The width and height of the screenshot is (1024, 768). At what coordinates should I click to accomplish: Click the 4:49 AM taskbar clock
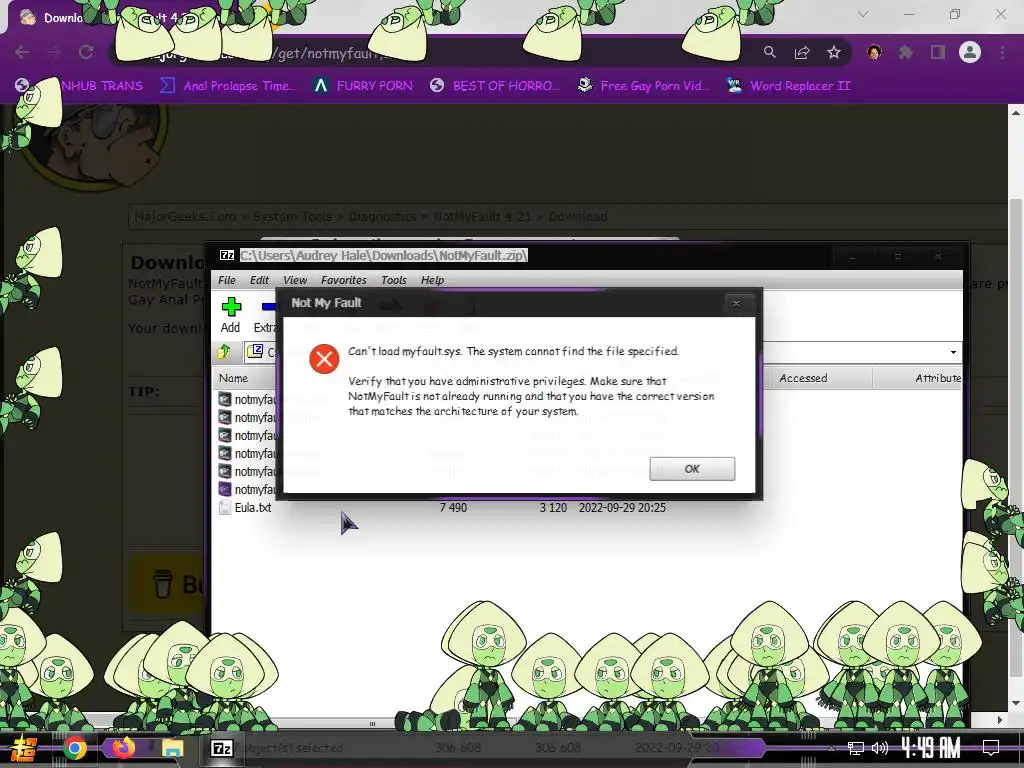coord(931,748)
